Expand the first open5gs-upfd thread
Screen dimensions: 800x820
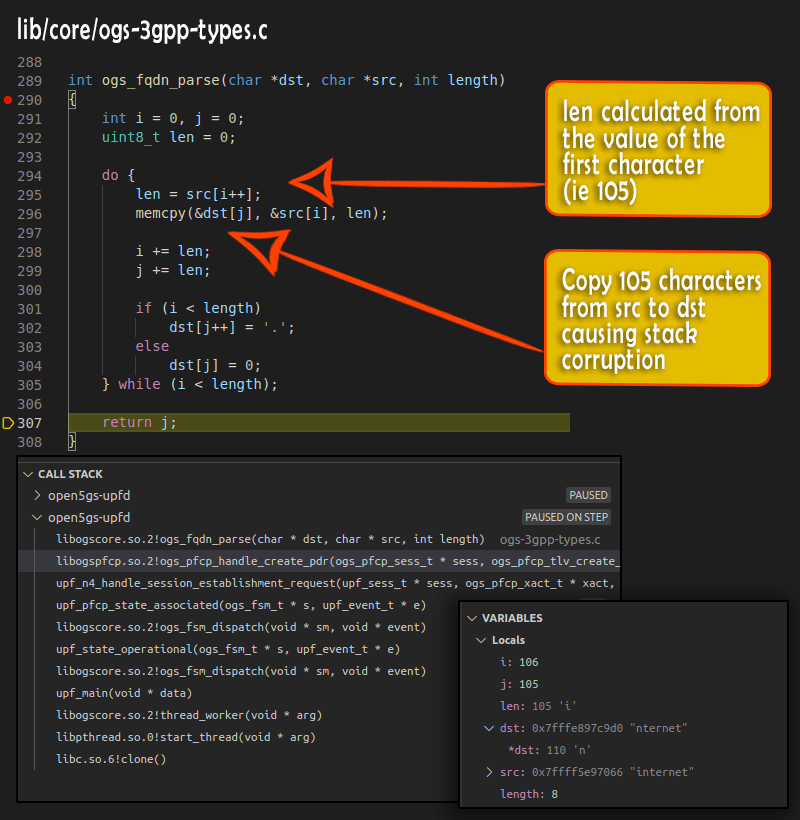tap(38, 495)
